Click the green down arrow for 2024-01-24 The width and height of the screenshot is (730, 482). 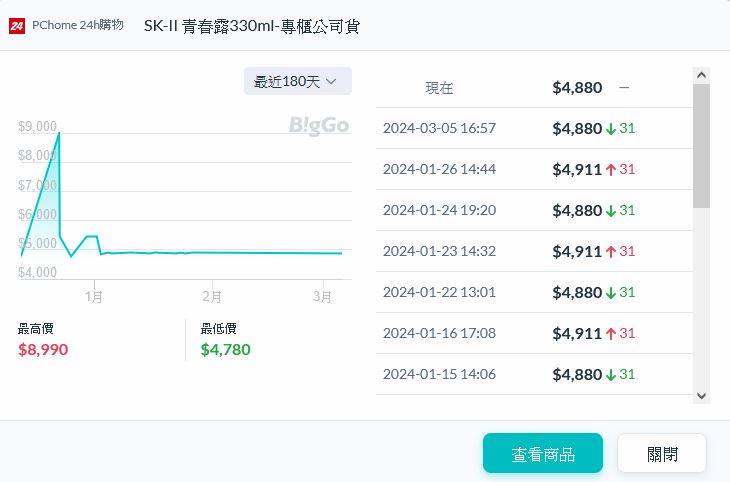[611, 210]
